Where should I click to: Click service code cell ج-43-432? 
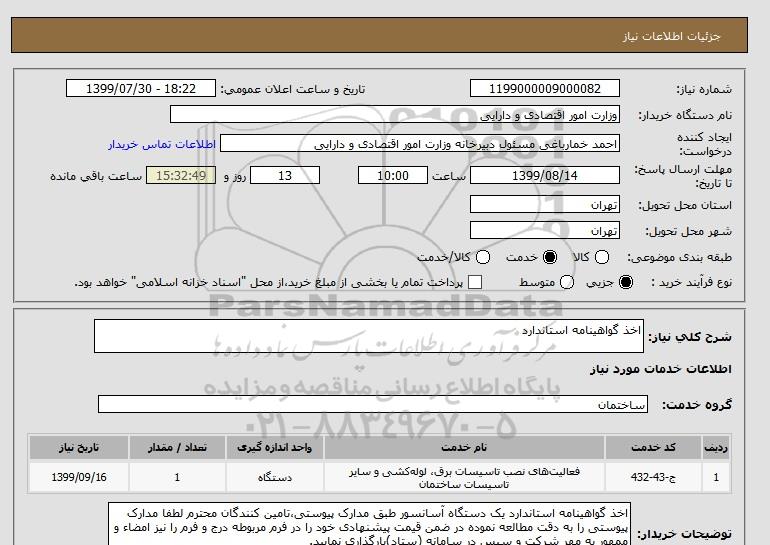point(653,477)
